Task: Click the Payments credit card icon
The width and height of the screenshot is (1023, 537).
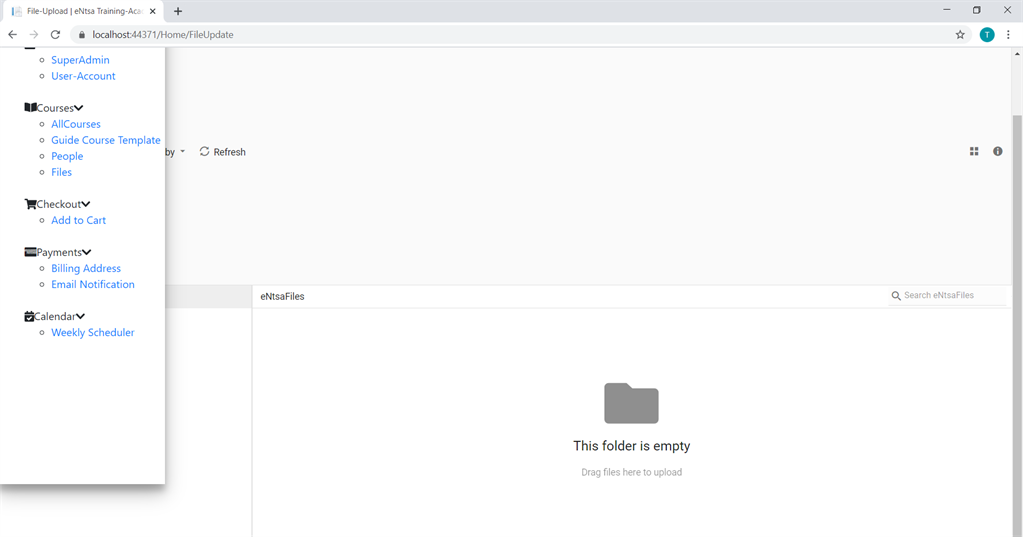Action: (30, 252)
